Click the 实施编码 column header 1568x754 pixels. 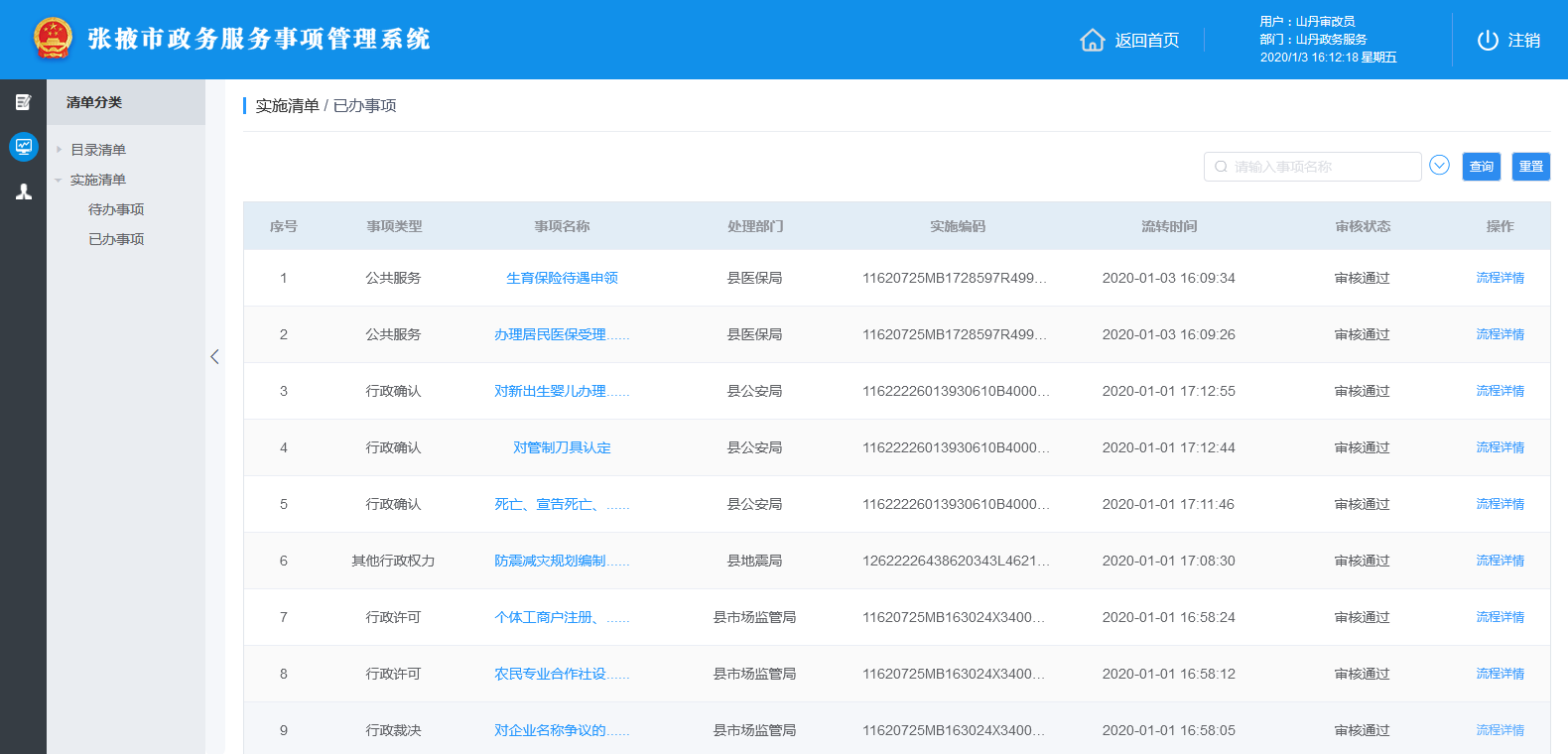[x=958, y=226]
